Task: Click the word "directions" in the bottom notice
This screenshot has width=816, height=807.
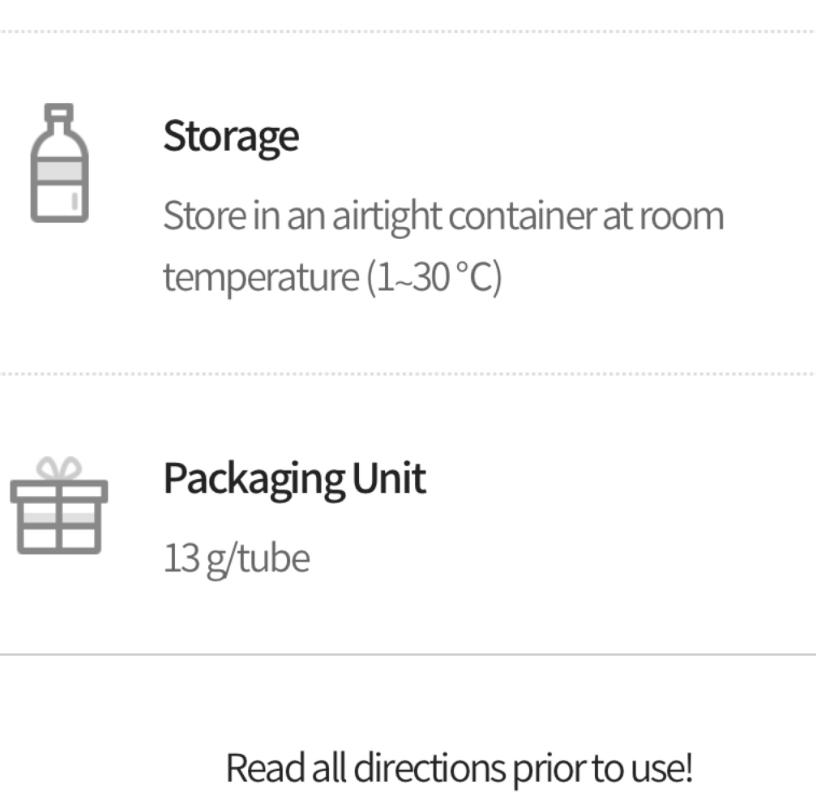Action: point(430,768)
